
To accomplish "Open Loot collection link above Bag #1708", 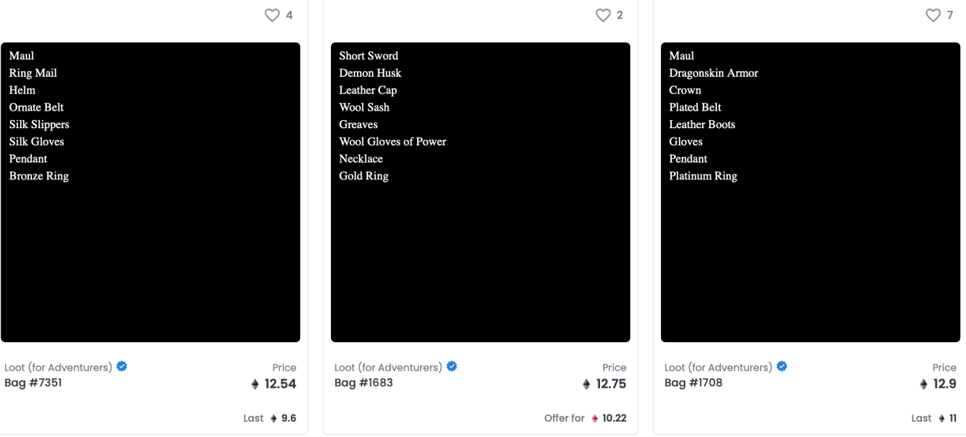I will pos(718,367).
